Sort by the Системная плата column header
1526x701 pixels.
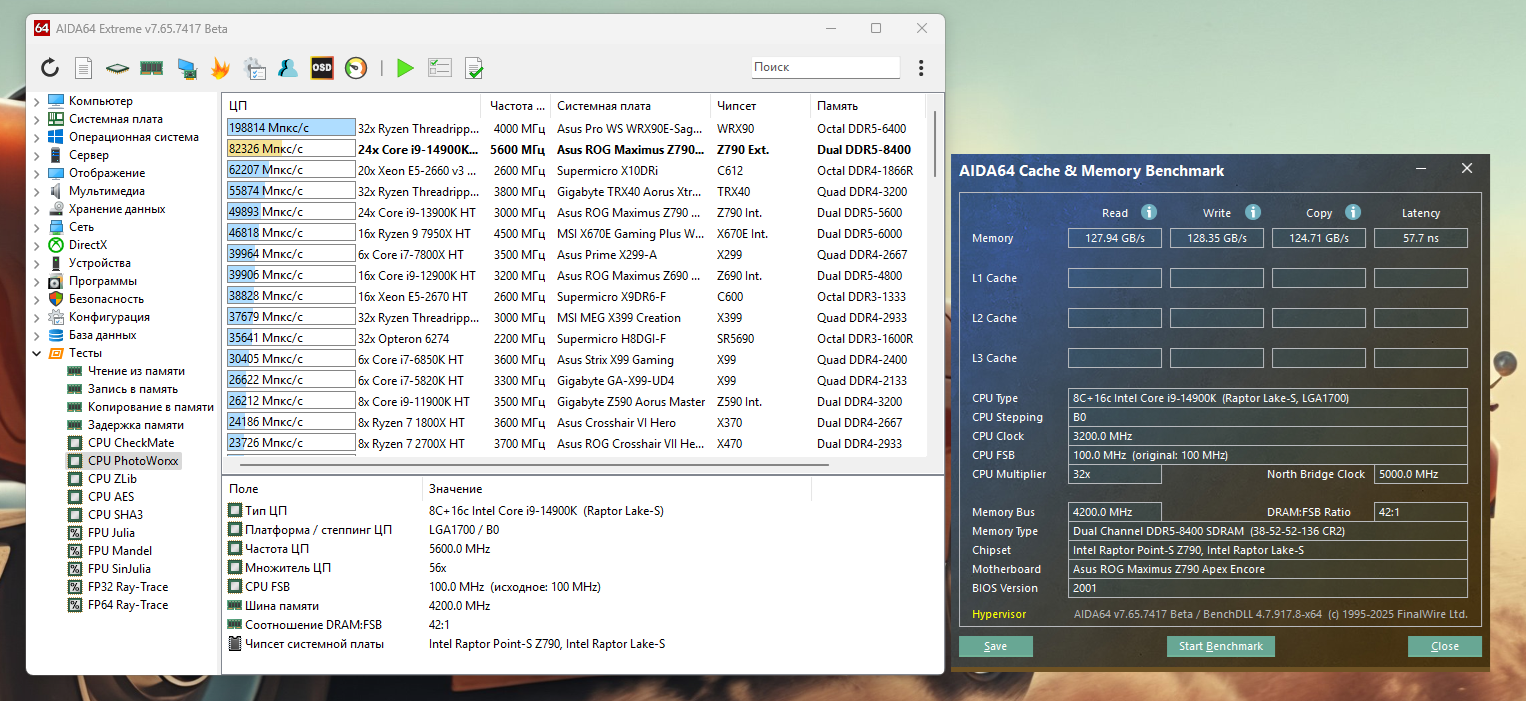630,106
